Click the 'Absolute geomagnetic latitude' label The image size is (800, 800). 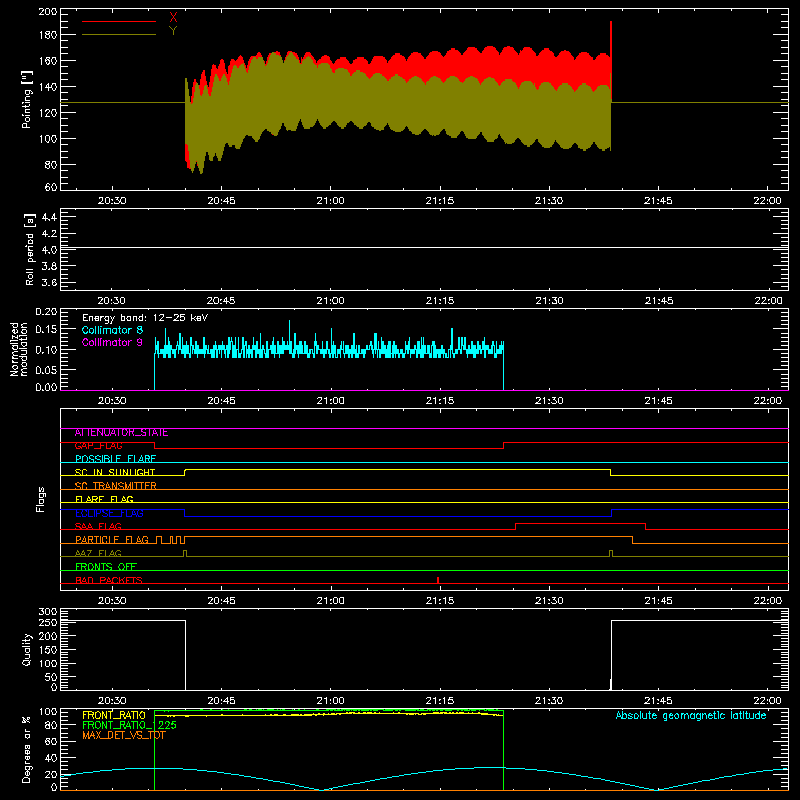[691, 716]
